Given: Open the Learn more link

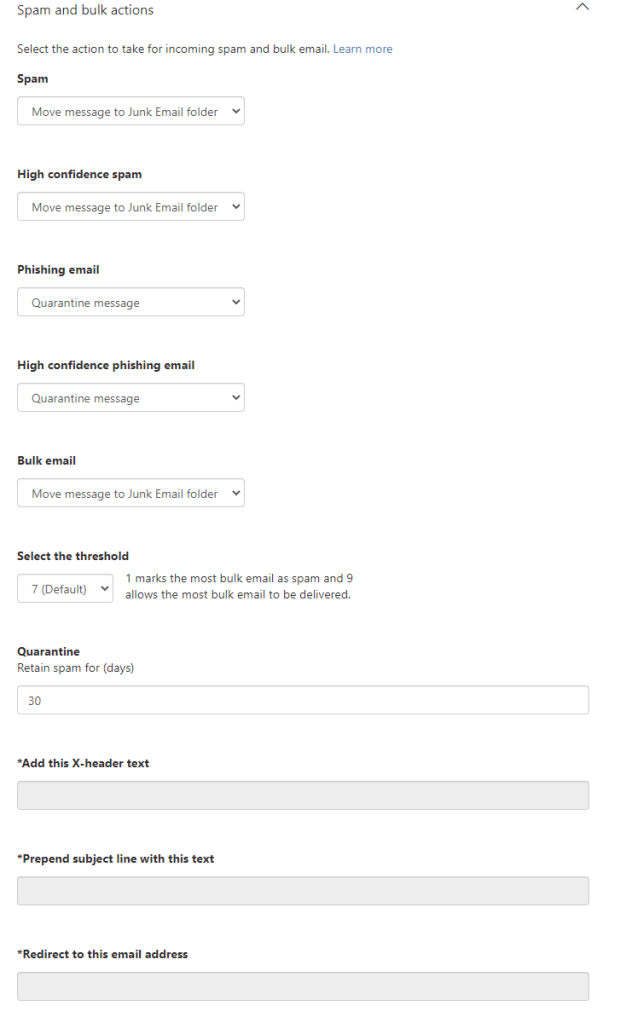Looking at the screenshot, I should (x=362, y=49).
